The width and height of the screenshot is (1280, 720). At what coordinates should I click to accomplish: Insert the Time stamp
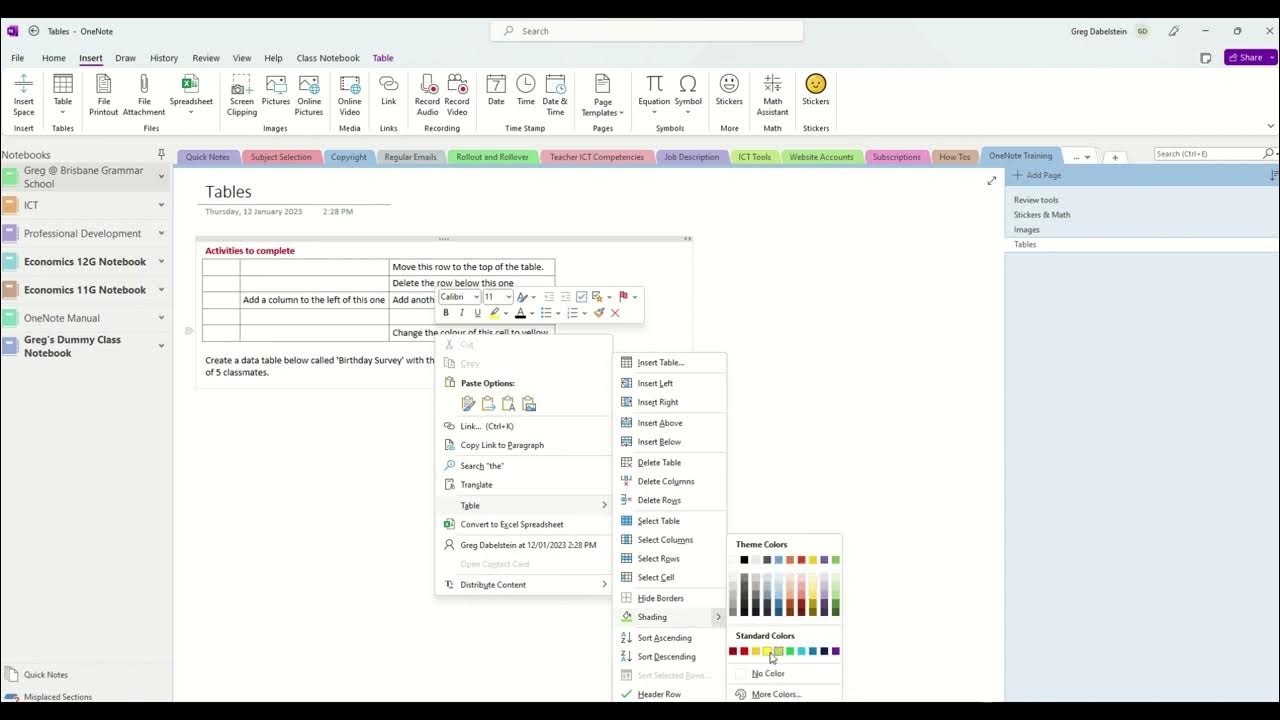pyautogui.click(x=526, y=85)
